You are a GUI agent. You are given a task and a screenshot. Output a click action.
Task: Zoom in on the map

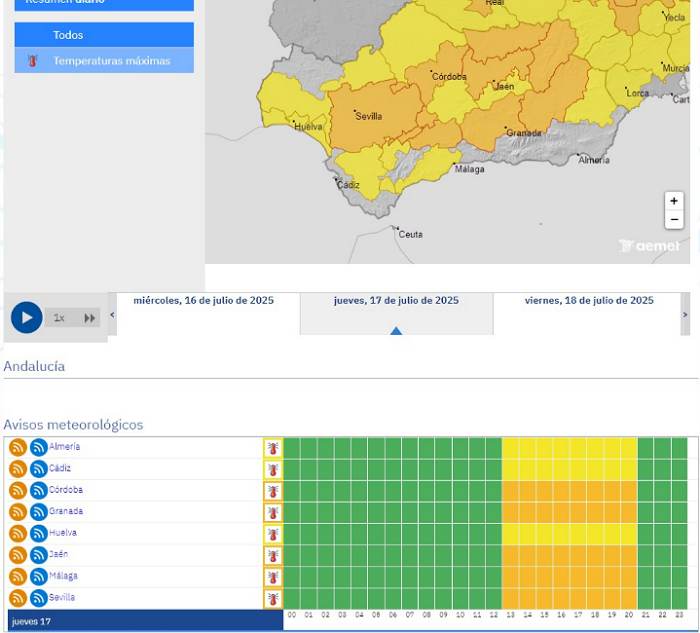coord(674,201)
